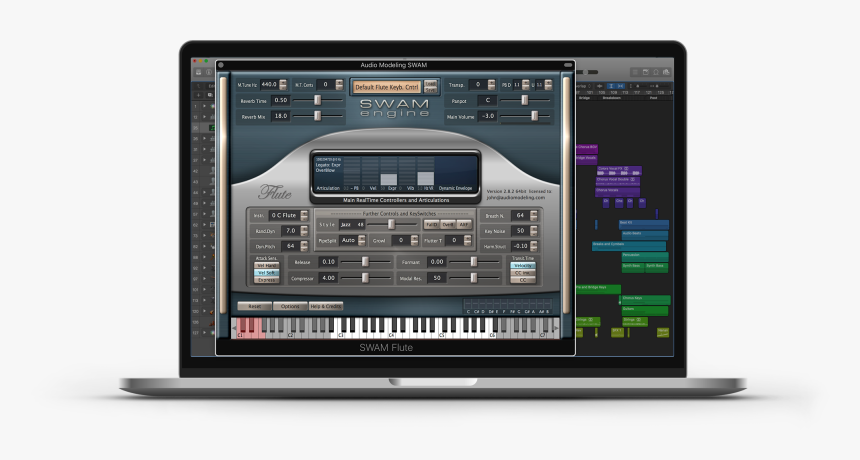
Task: Select Velocity transit time mode
Action: pos(523,265)
